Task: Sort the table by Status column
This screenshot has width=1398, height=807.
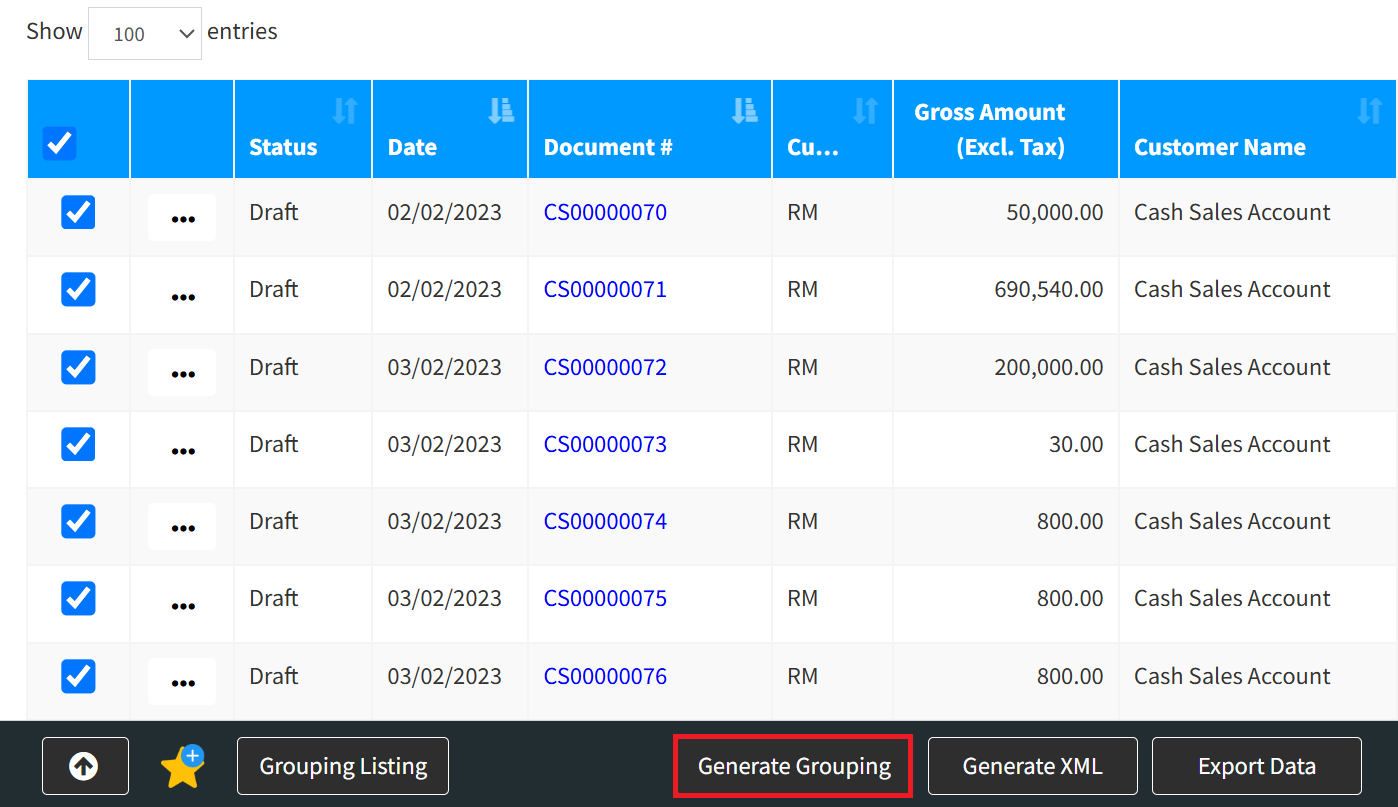Action: (x=345, y=111)
